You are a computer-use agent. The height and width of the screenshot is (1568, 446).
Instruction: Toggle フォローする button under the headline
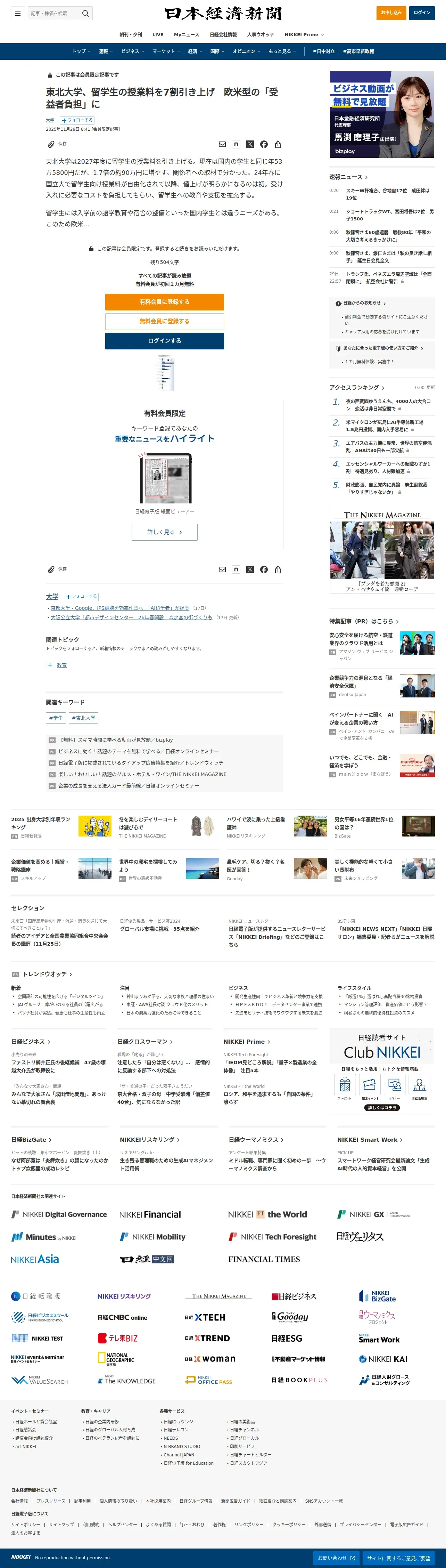[77, 121]
